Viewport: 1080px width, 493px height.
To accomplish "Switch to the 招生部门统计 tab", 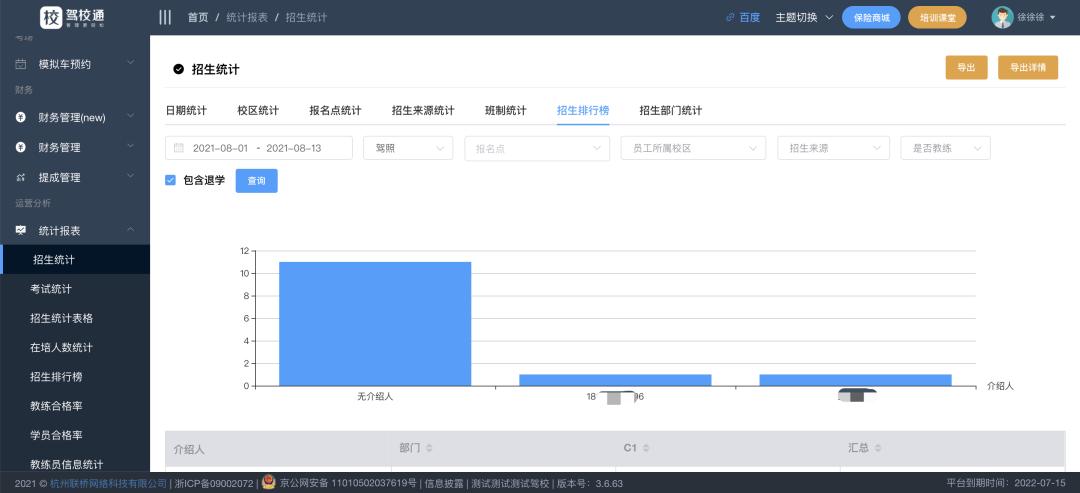I will (671, 110).
